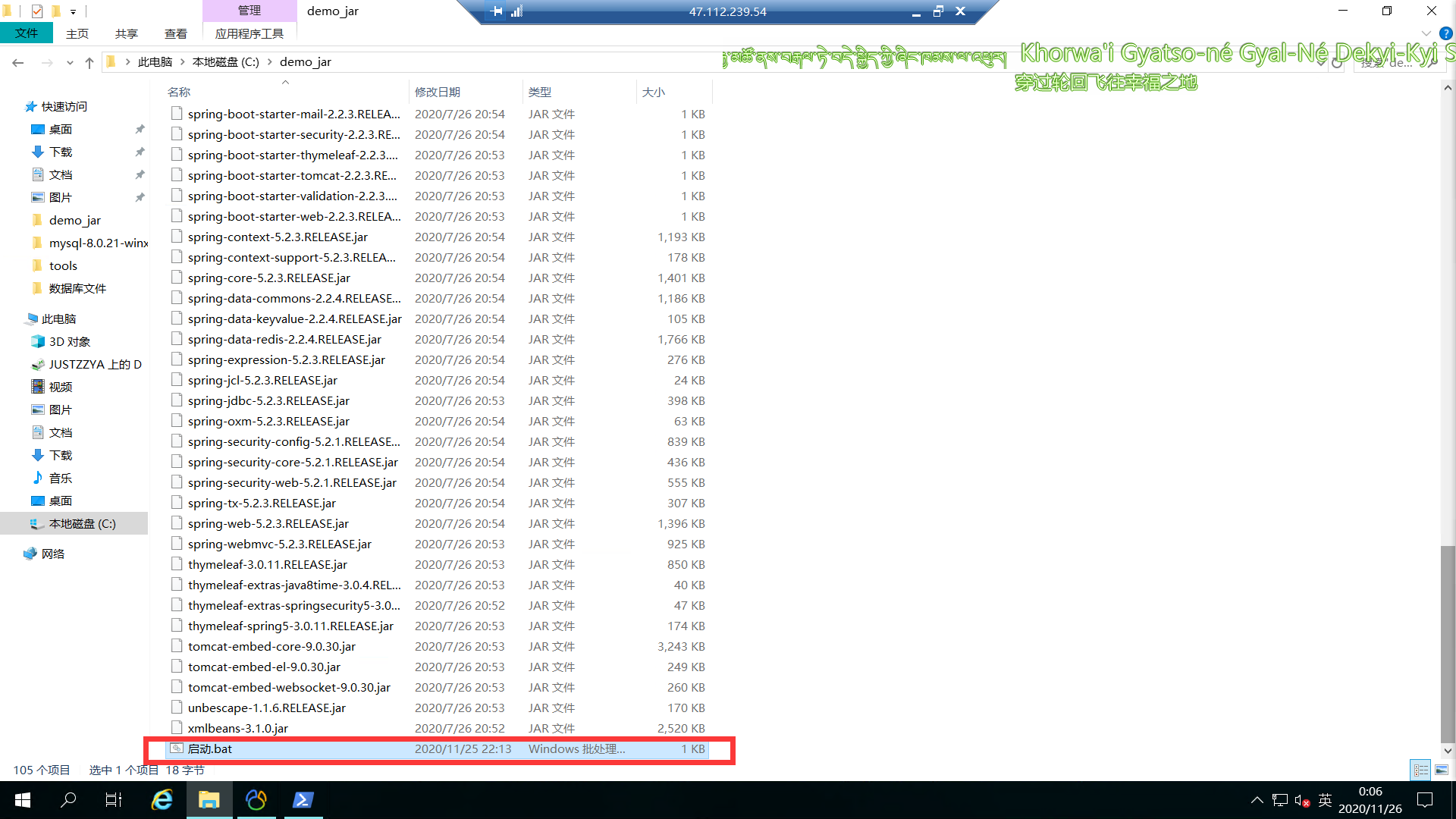The height and width of the screenshot is (819, 1456).
Task: Select 此电脑 in navigation pane
Action: (58, 319)
